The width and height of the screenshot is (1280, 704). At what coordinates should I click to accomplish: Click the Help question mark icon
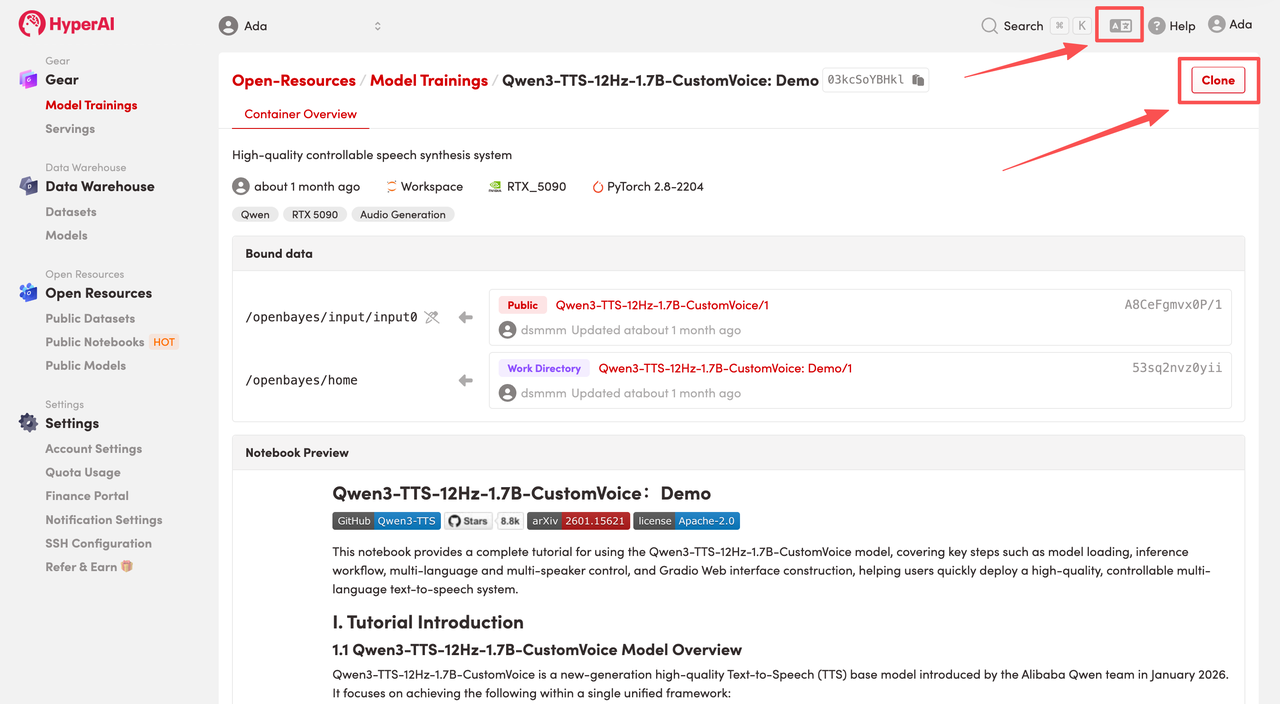click(x=1157, y=26)
